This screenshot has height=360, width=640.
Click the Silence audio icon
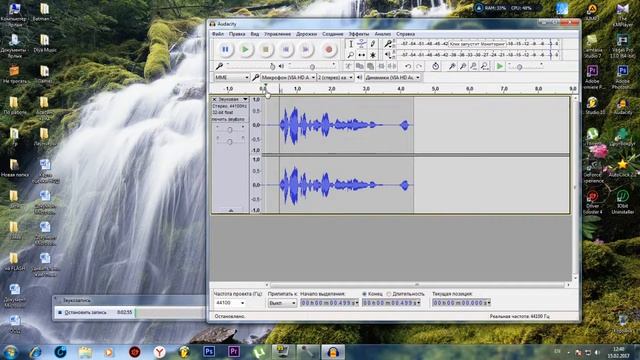click(392, 66)
